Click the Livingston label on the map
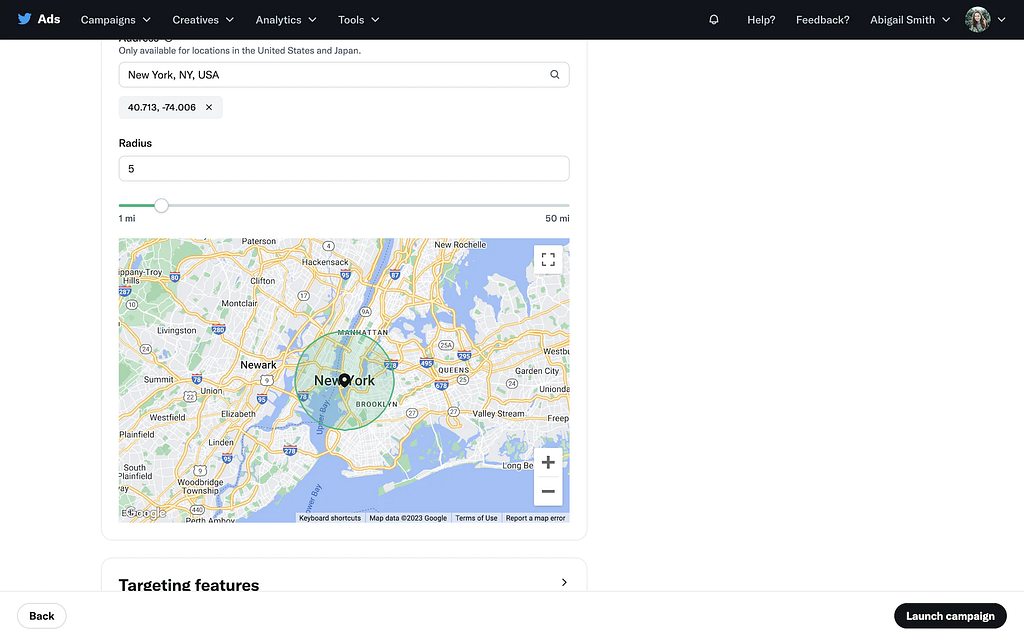 point(176,330)
